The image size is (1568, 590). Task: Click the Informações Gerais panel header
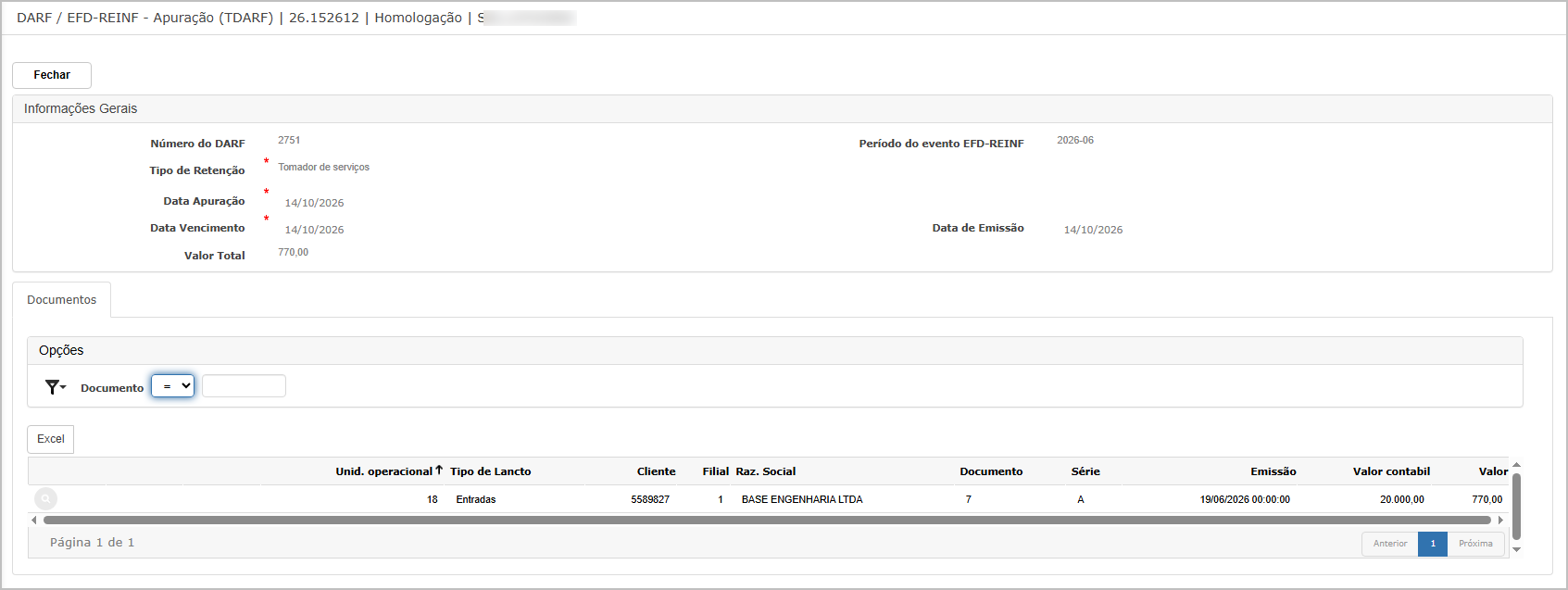click(x=782, y=108)
